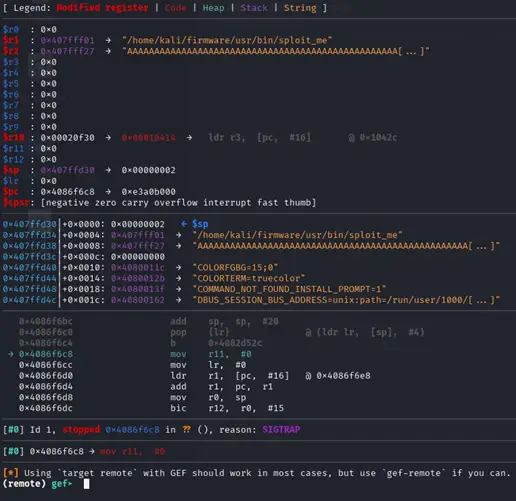Click 'Stack' in the legend

[254, 8]
